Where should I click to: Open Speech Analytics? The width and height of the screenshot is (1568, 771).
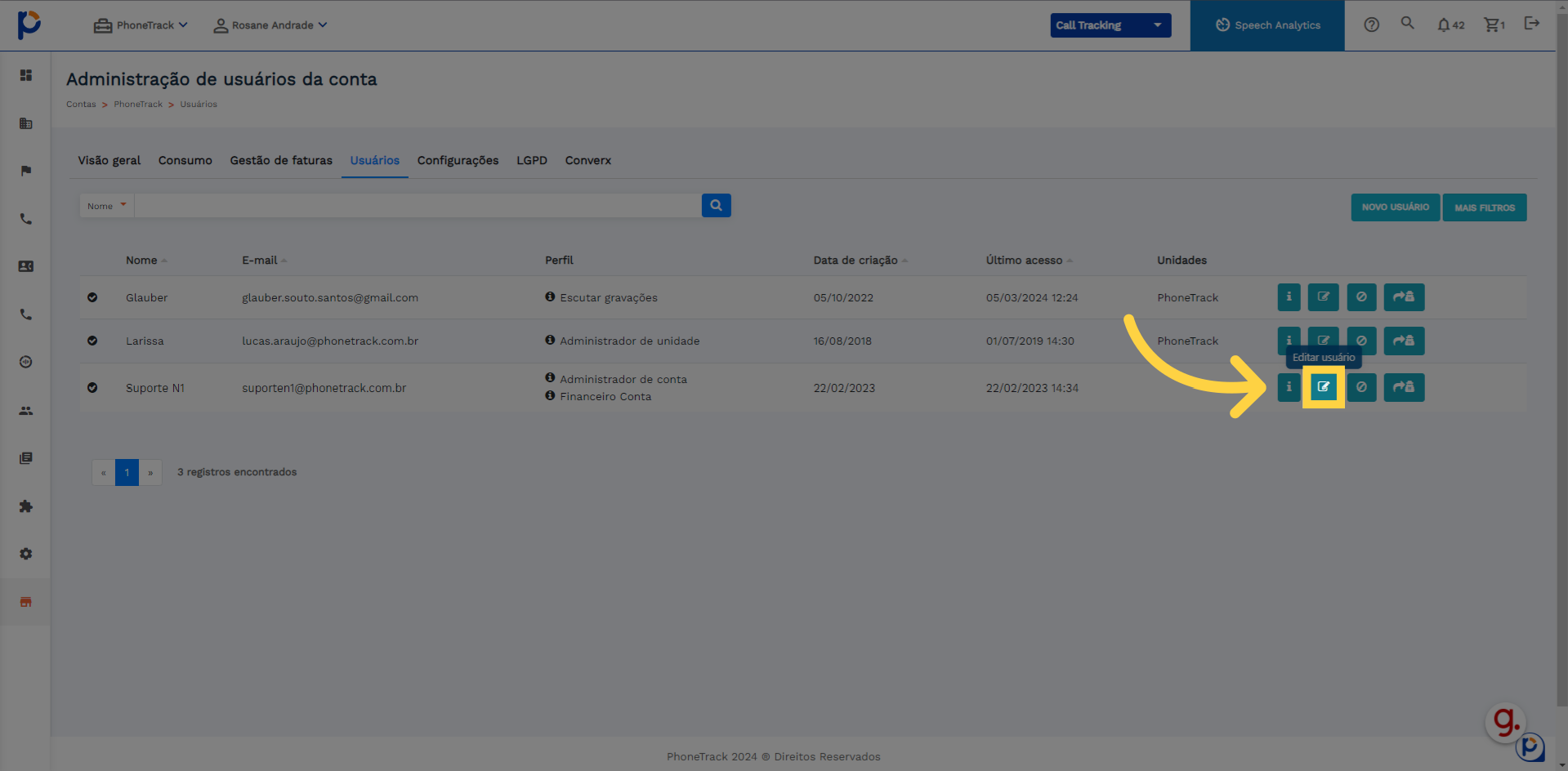1267,25
